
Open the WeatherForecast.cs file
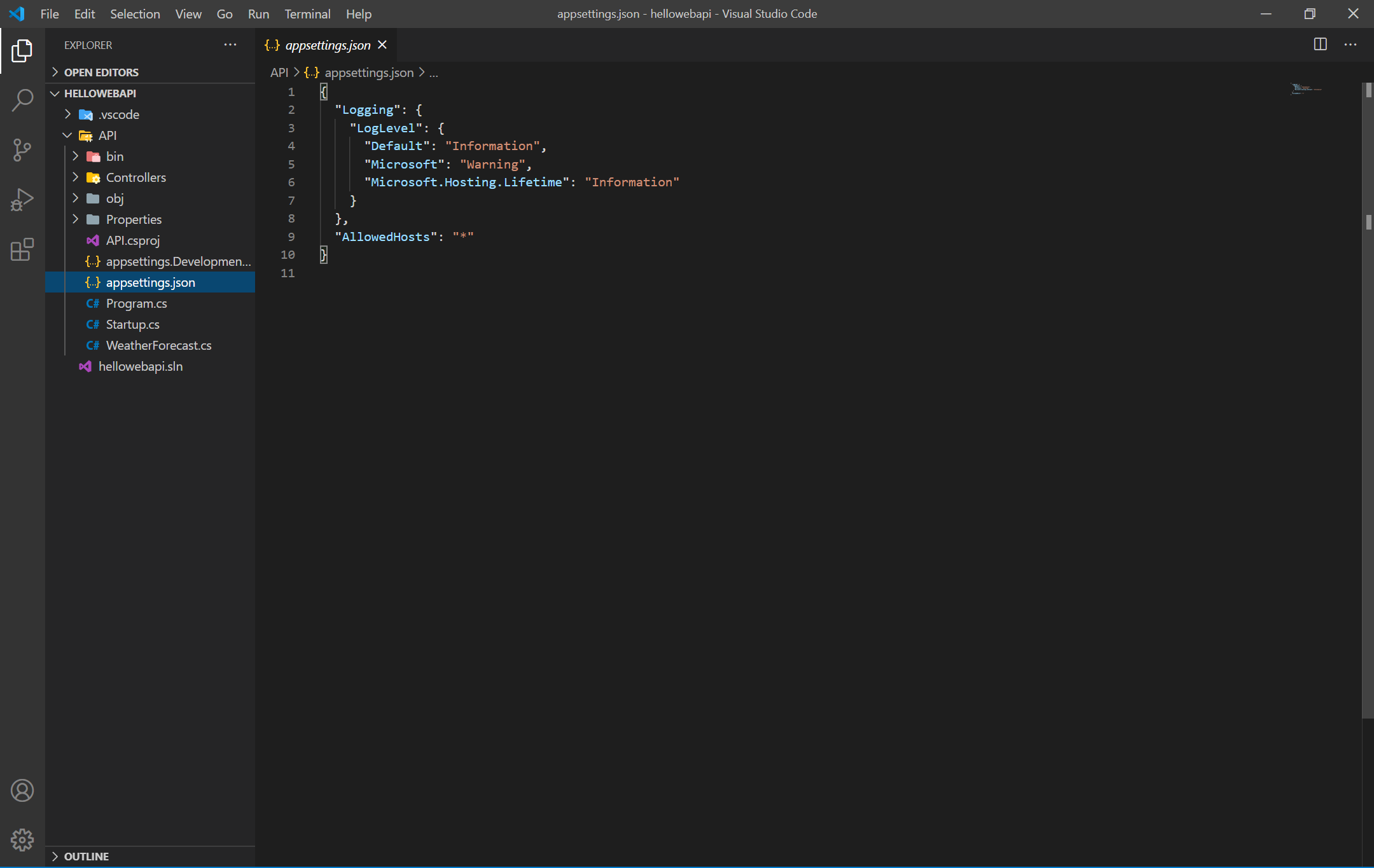[158, 345]
